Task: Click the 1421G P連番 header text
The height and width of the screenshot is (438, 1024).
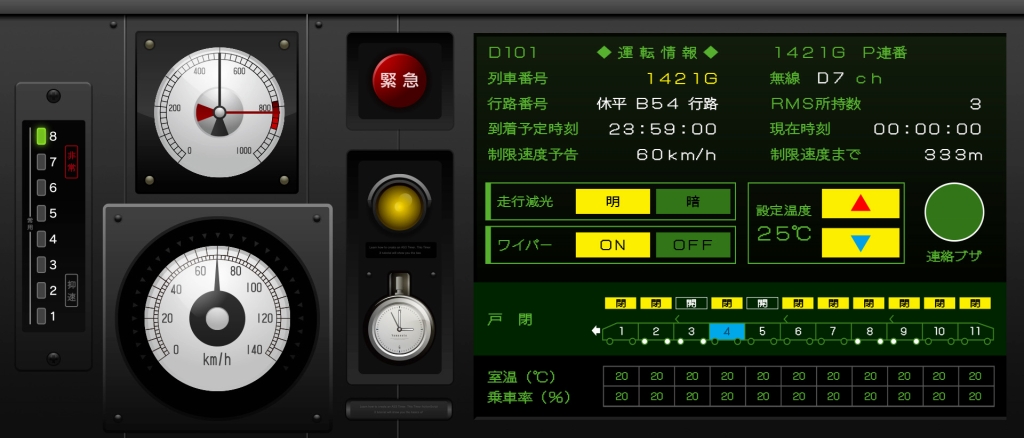Action: coord(841,53)
